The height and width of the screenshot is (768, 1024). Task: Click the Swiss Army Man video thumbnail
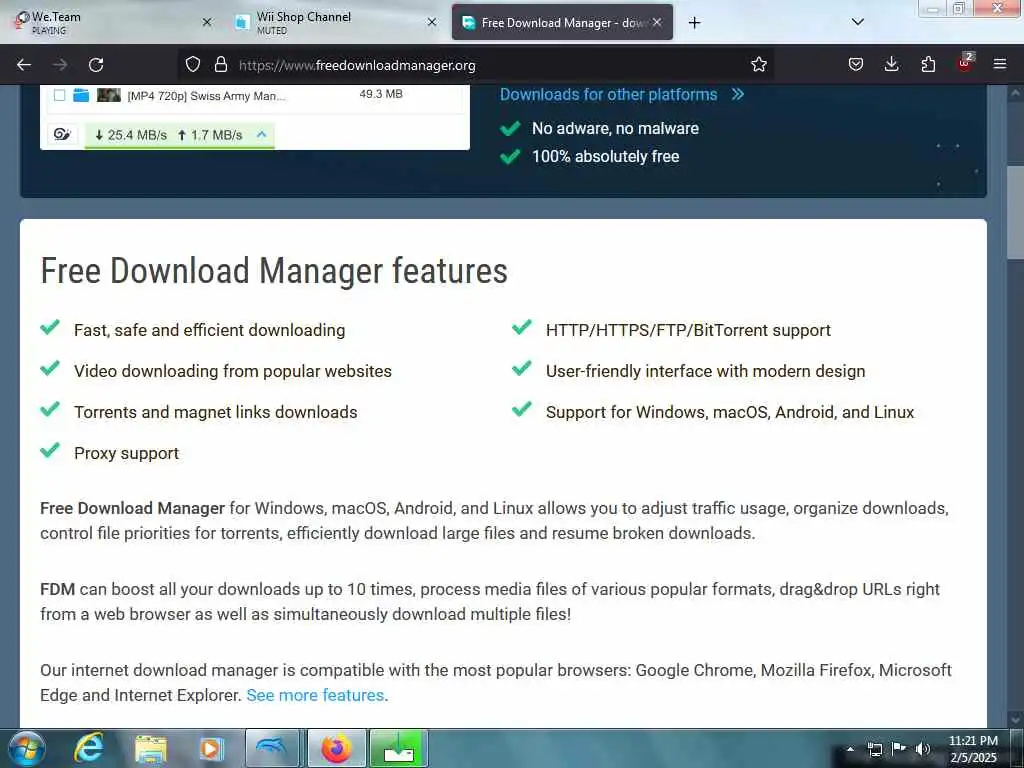[109, 95]
